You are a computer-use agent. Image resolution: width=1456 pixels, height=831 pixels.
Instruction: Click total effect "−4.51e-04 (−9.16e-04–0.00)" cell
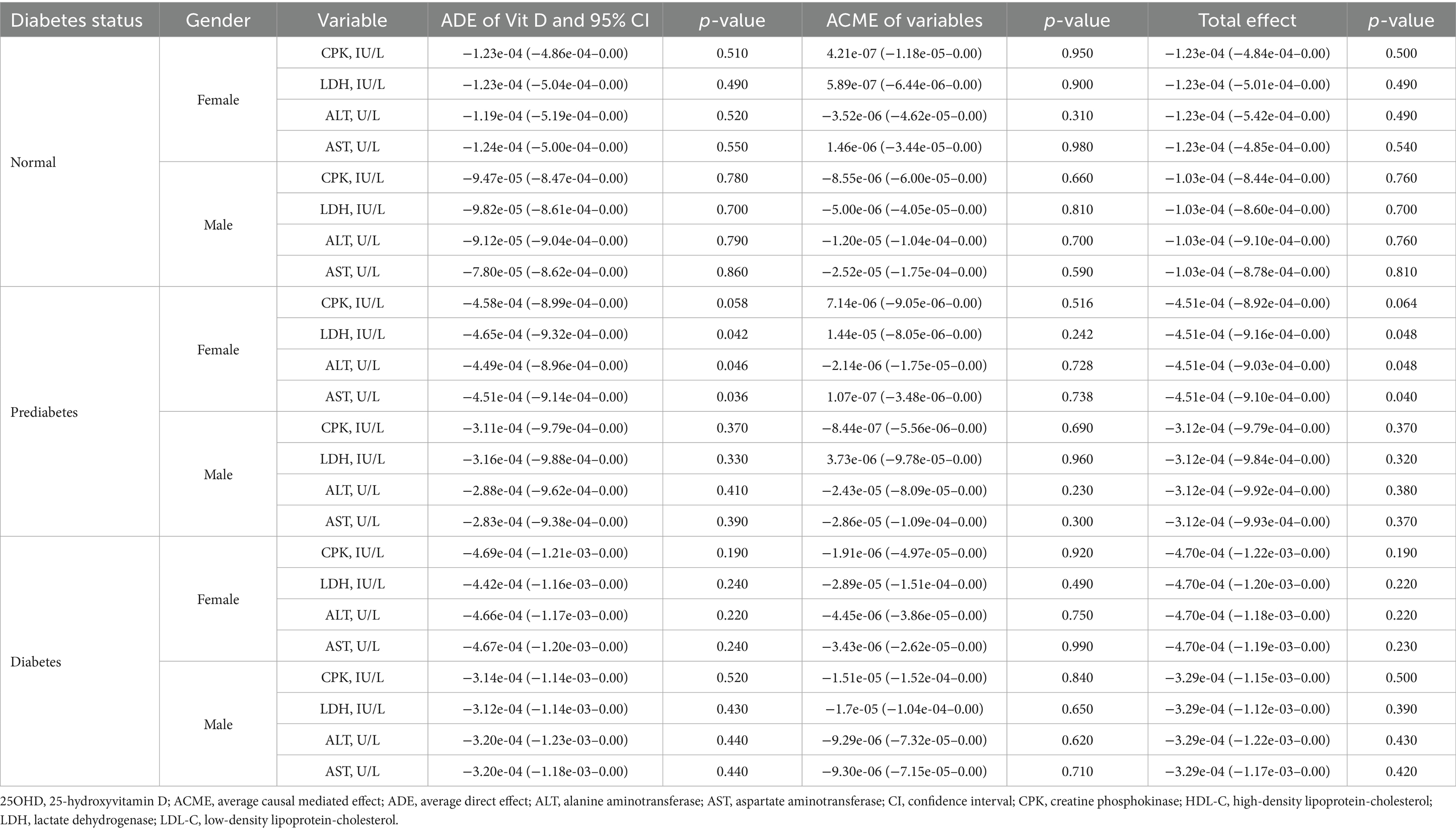[x=1247, y=334]
